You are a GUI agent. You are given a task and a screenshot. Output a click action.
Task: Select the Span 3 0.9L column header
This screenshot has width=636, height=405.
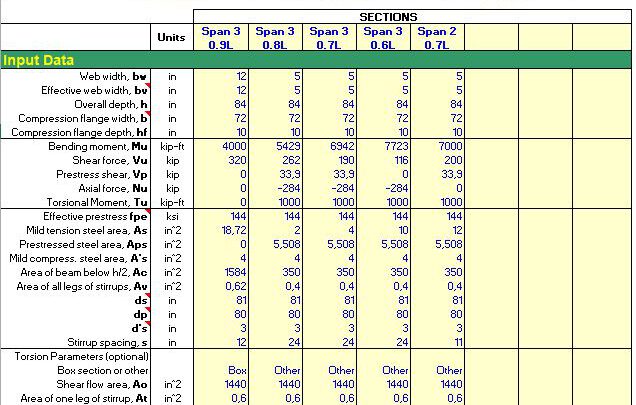coord(221,38)
